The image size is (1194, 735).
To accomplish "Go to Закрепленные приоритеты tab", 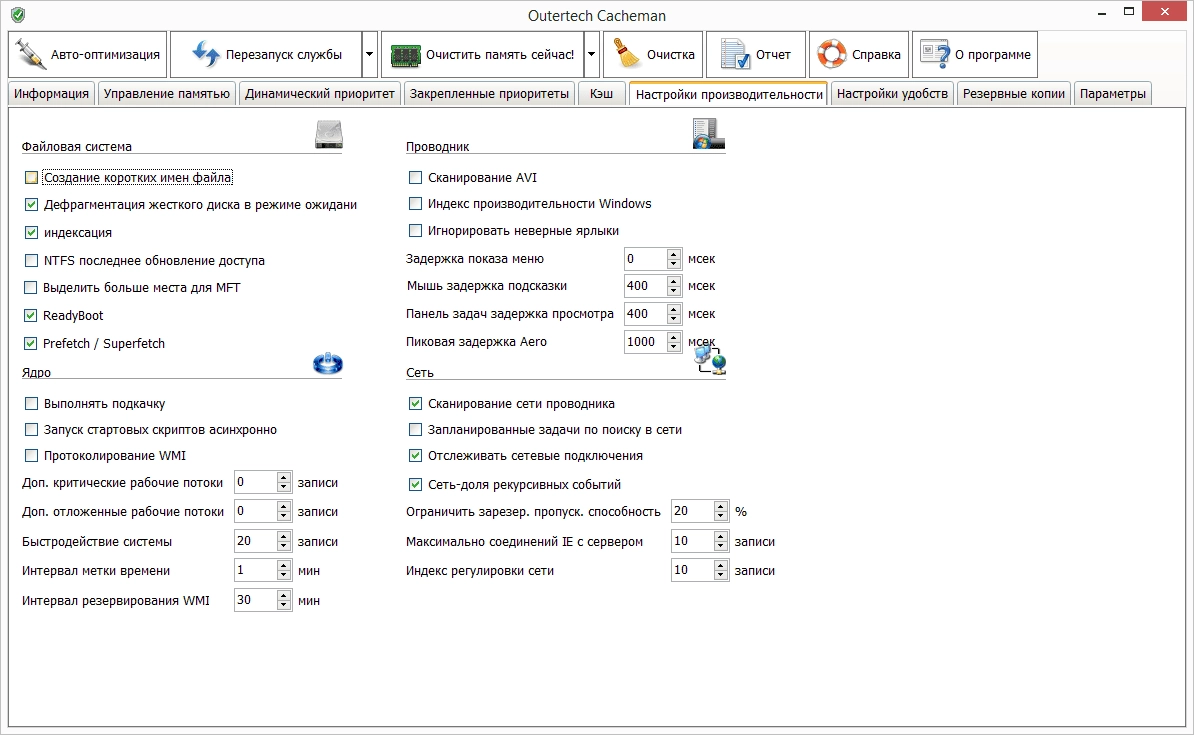I will (x=490, y=94).
